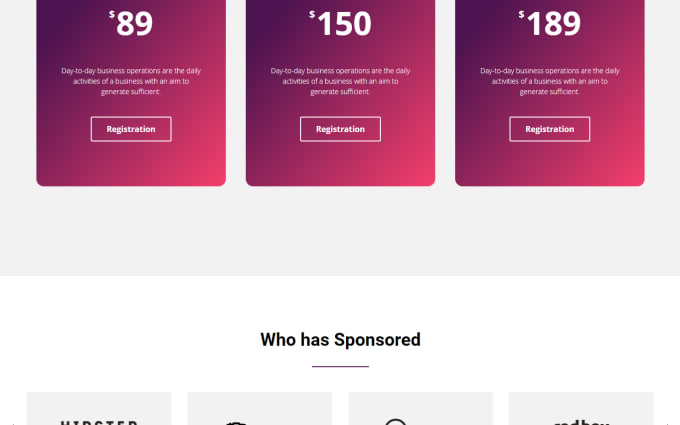Click the $150 price text
The height and width of the screenshot is (425, 680).
click(x=340, y=23)
